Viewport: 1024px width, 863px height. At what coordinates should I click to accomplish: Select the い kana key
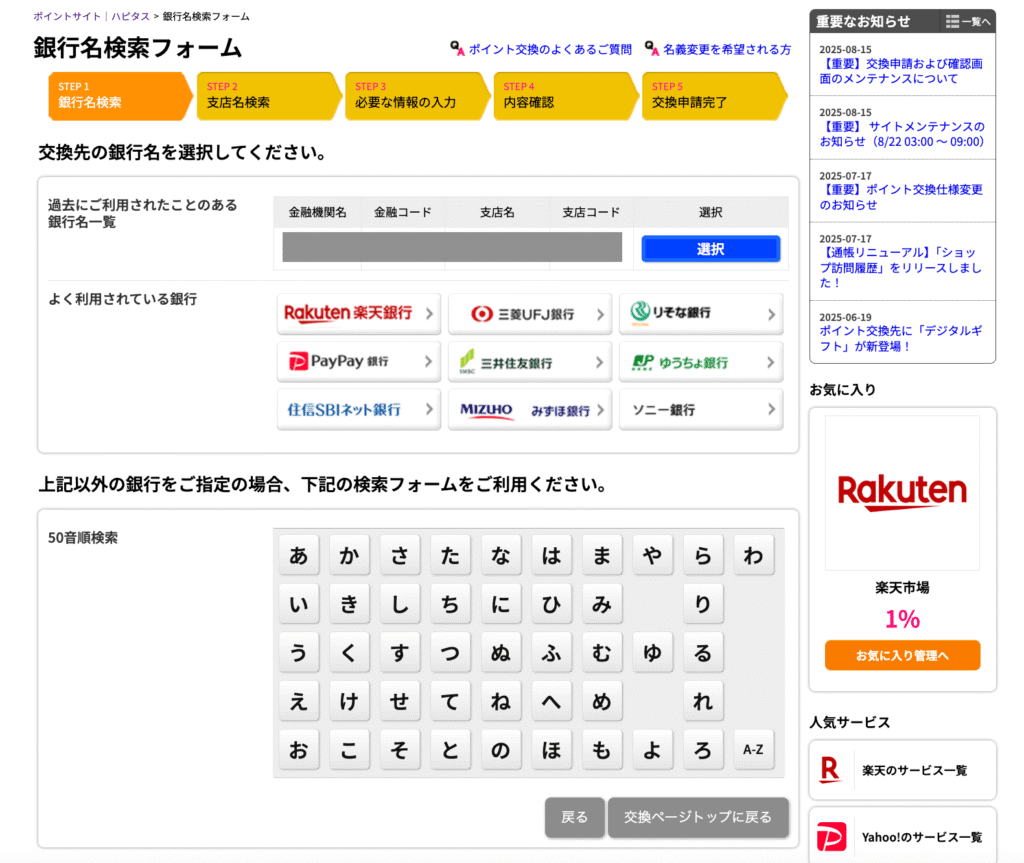click(x=298, y=604)
